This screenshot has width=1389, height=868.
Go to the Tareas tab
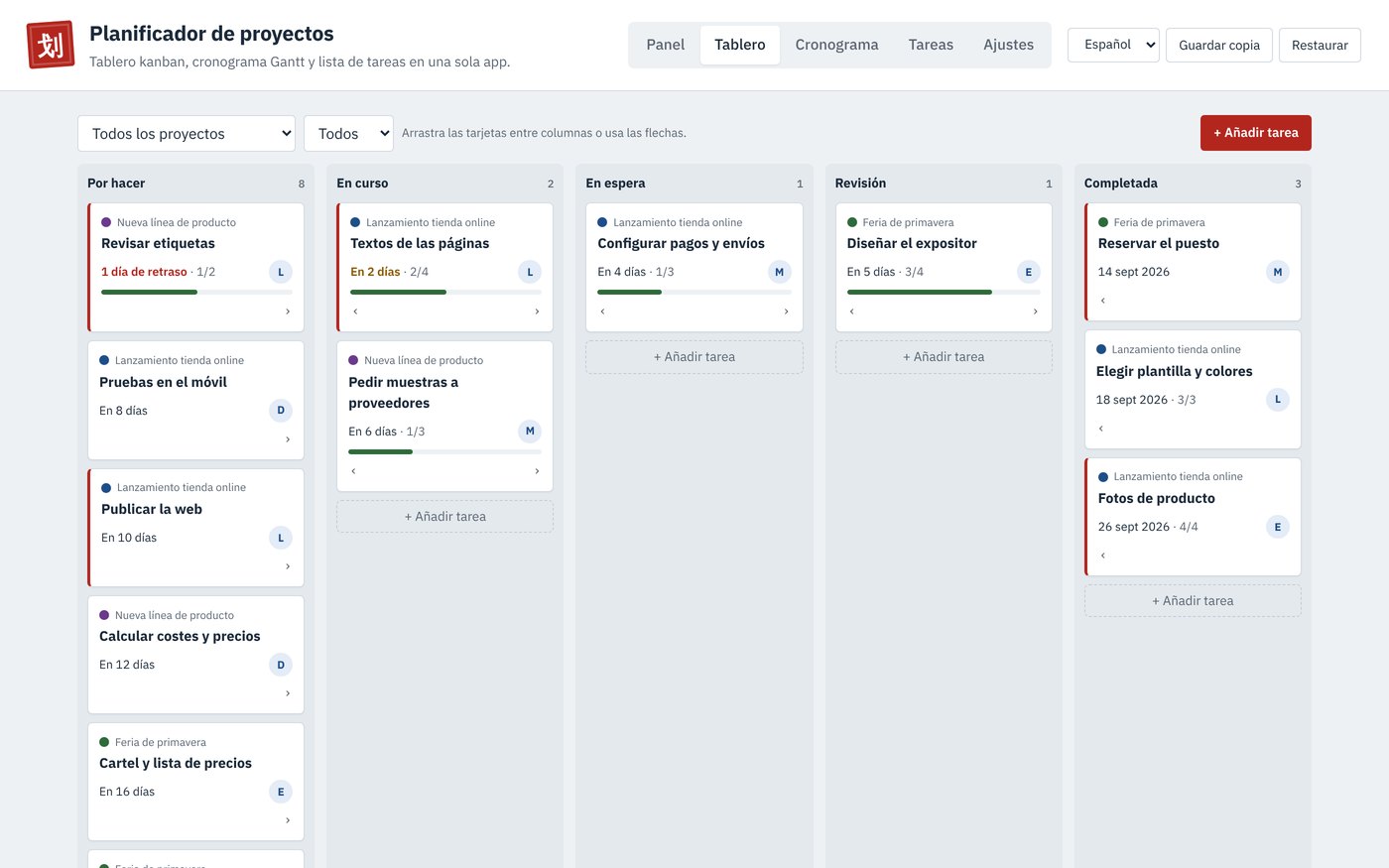931,45
